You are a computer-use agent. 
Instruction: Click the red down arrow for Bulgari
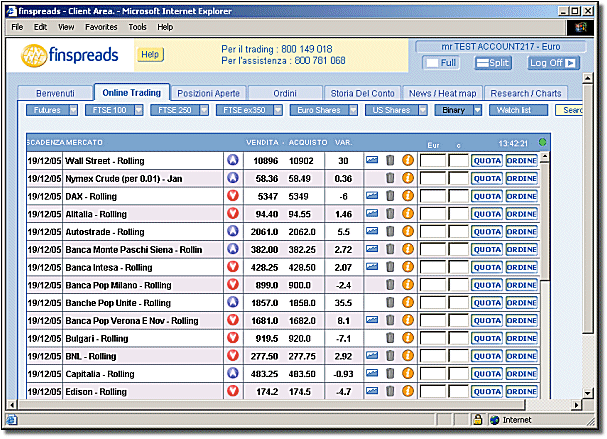232,338
